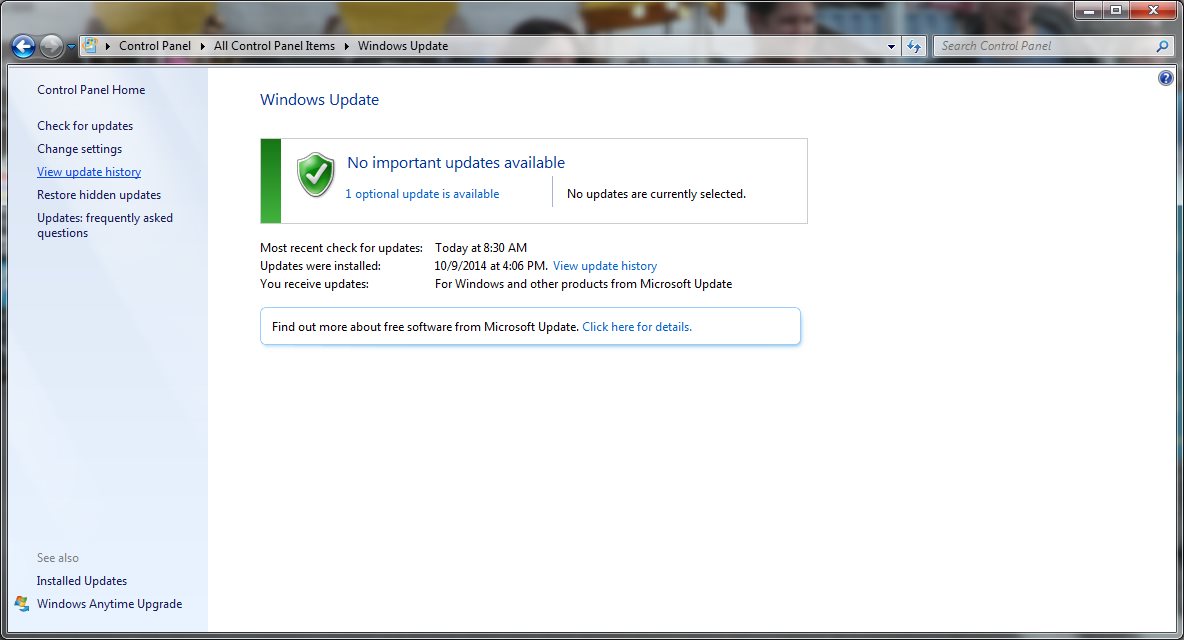The height and width of the screenshot is (640, 1184).
Task: Open Restore hidden updates
Action: pyautogui.click(x=99, y=195)
